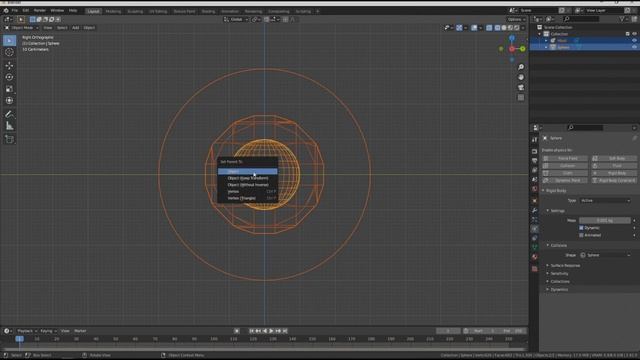Switch perspective/orthographic with the grid icon

(x=521, y=98)
